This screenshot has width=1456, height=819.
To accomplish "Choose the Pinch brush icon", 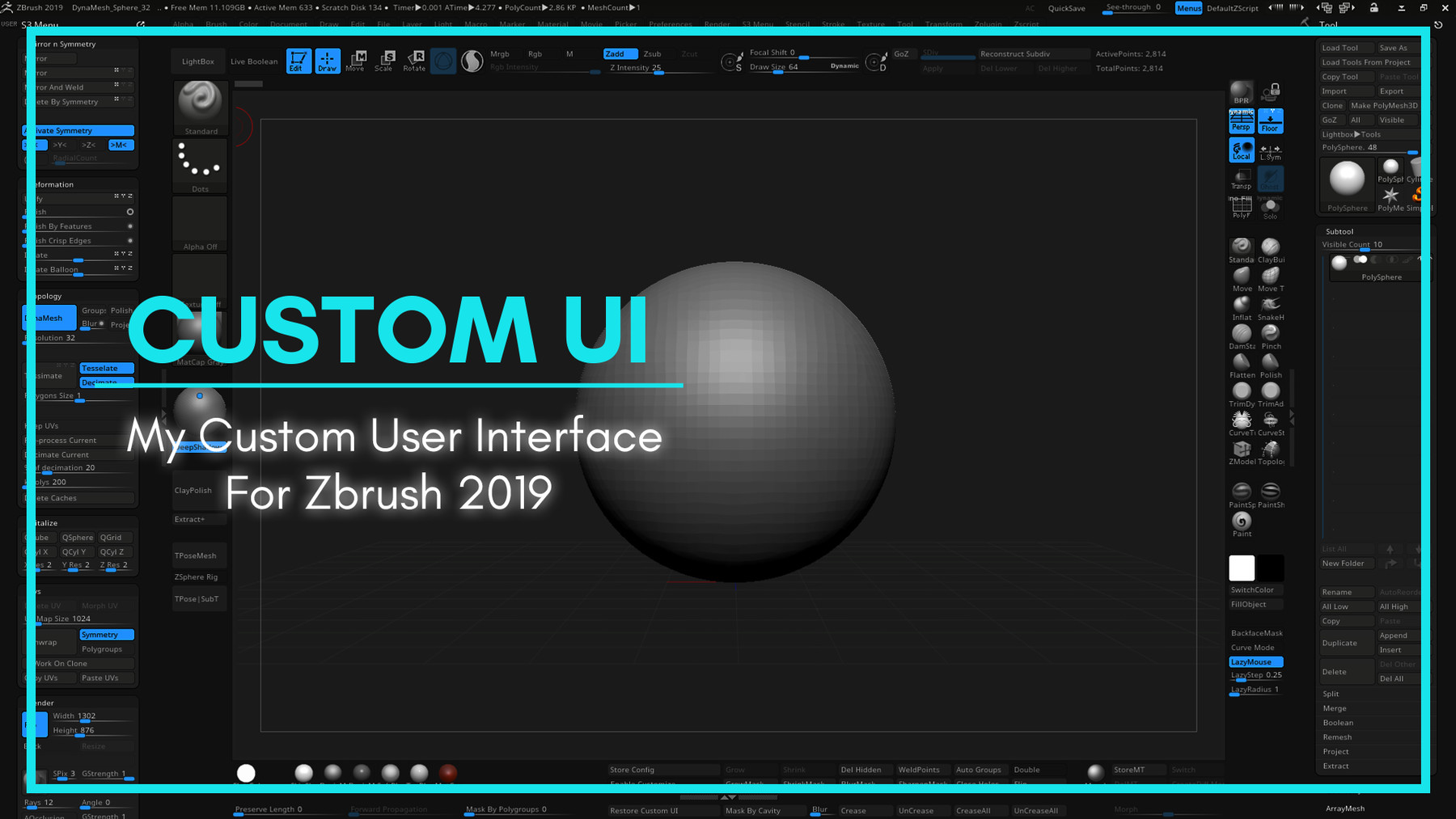I will [x=1271, y=336].
